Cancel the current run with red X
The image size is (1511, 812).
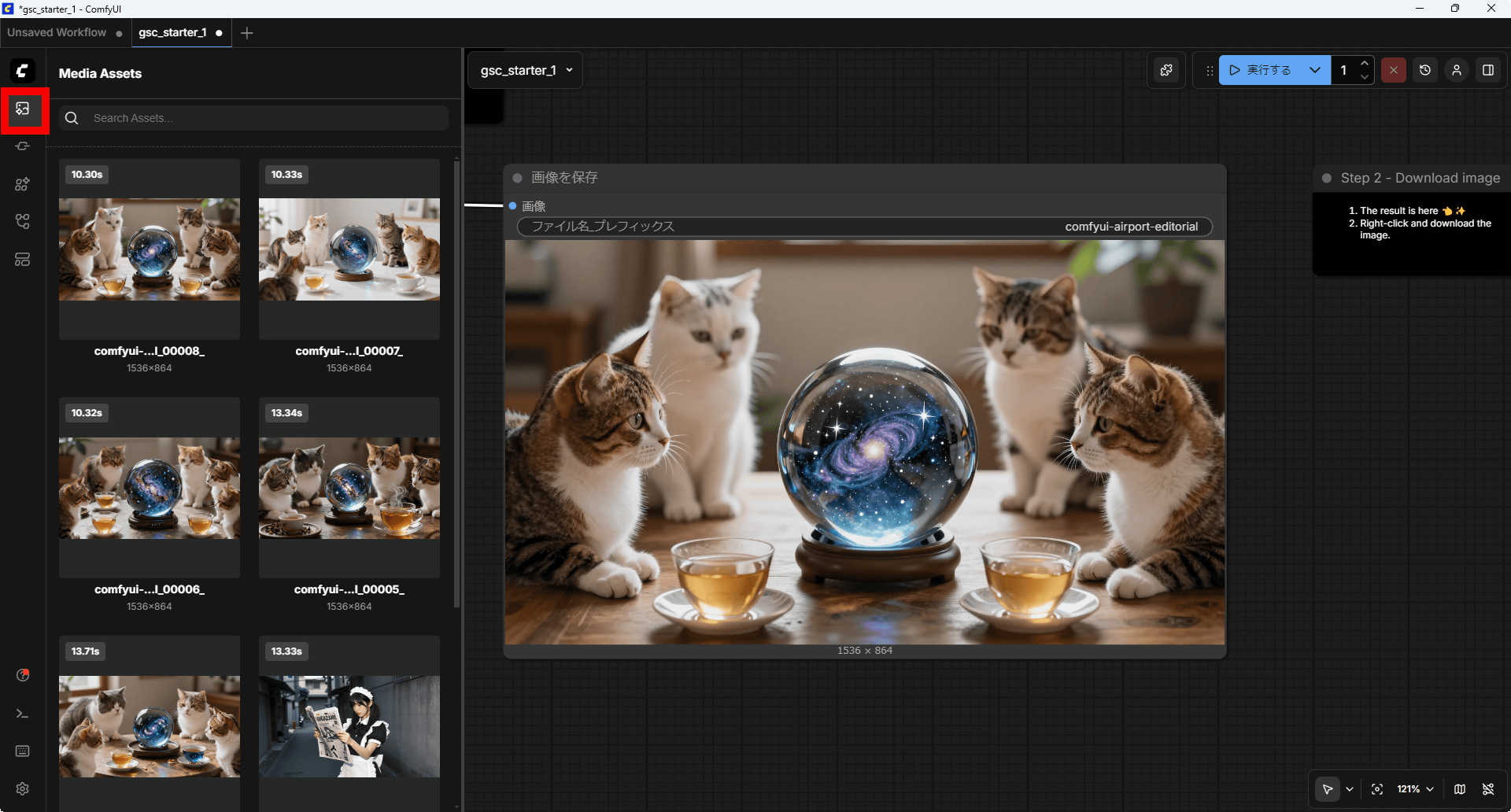click(x=1394, y=70)
